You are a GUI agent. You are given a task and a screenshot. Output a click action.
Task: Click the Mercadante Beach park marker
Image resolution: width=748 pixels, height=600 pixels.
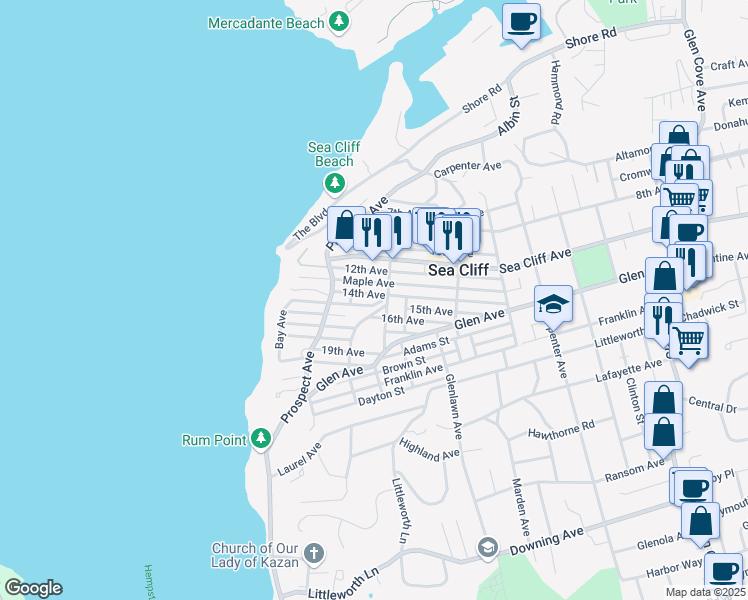pyautogui.click(x=340, y=21)
